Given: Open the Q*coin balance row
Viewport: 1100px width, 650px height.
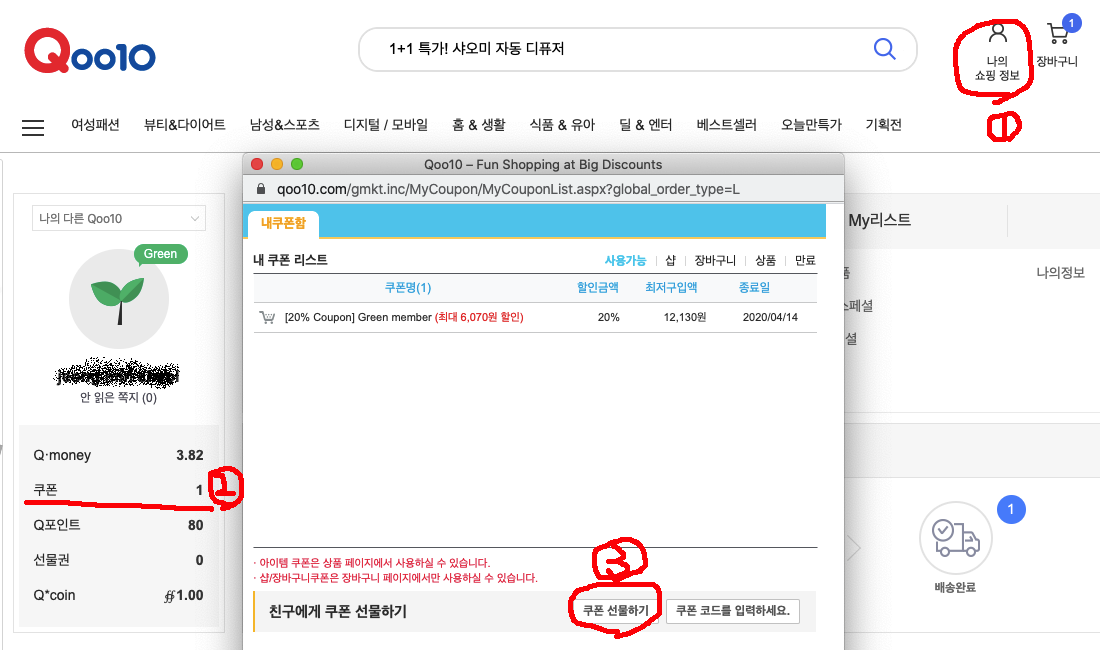Looking at the screenshot, I should tap(119, 595).
